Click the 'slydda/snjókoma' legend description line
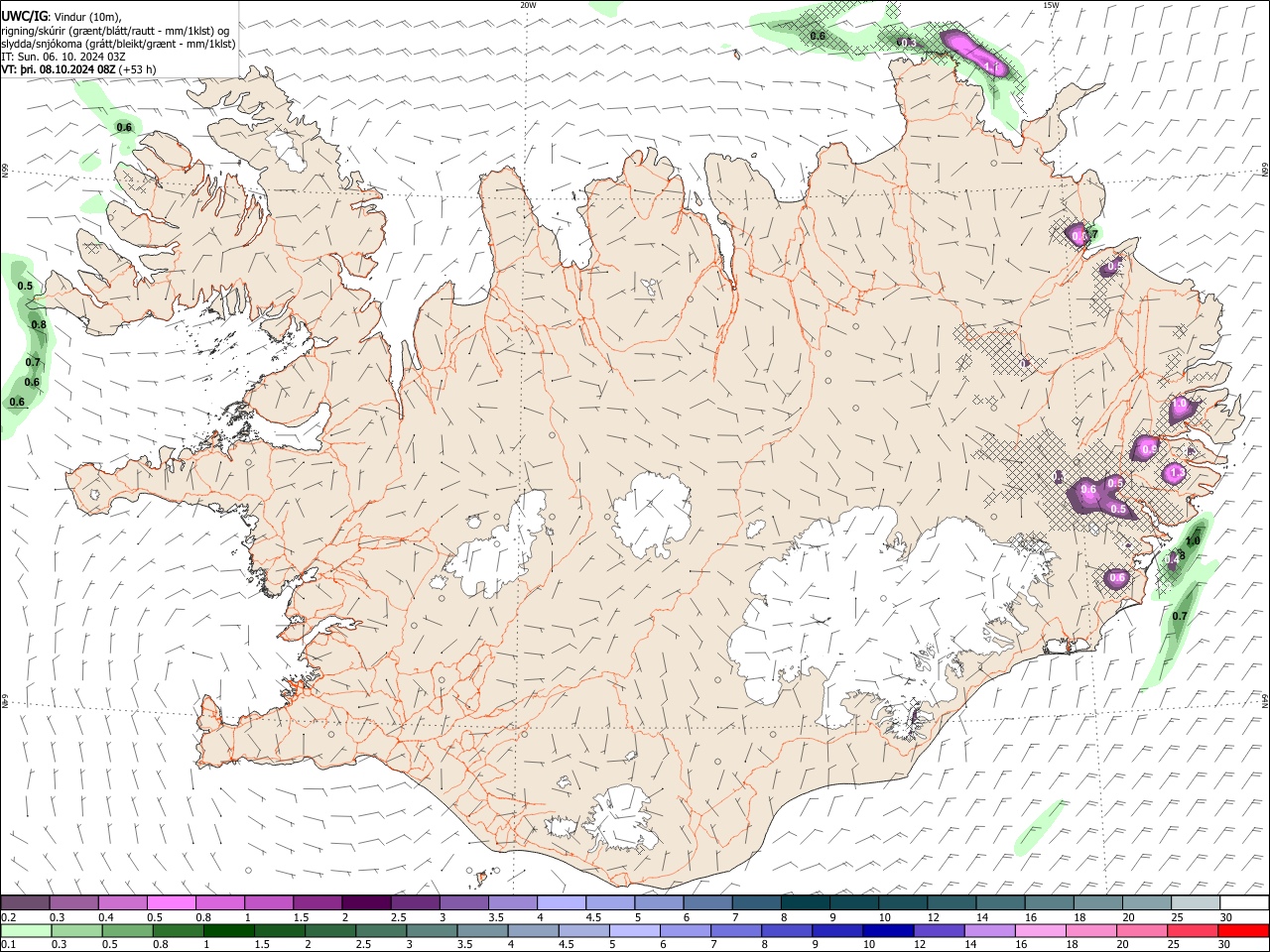 coord(118,44)
